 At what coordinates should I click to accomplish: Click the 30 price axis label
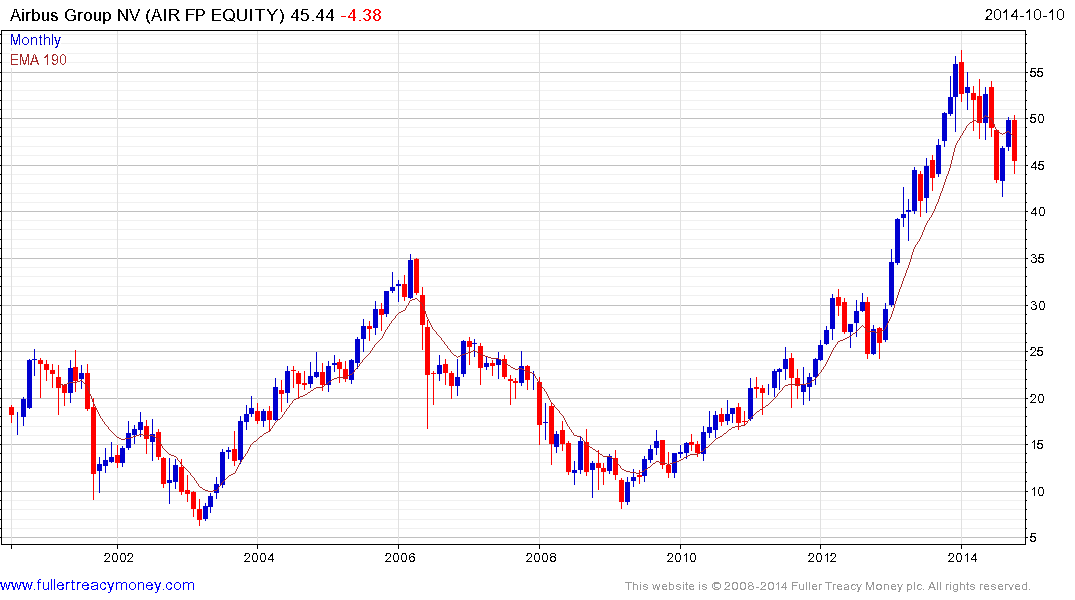point(1037,306)
